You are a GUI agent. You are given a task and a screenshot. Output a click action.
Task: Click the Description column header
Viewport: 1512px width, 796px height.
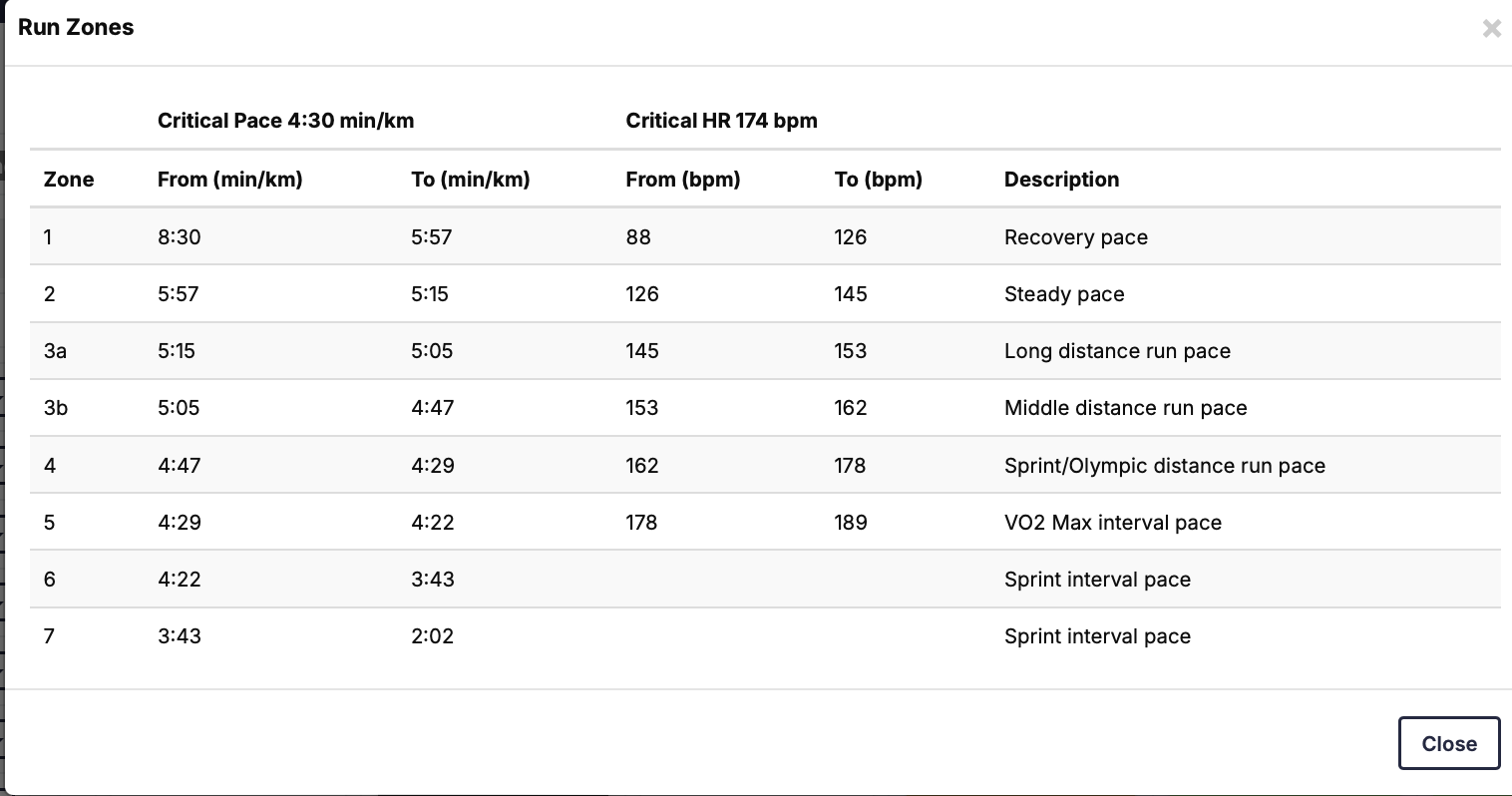(1061, 180)
